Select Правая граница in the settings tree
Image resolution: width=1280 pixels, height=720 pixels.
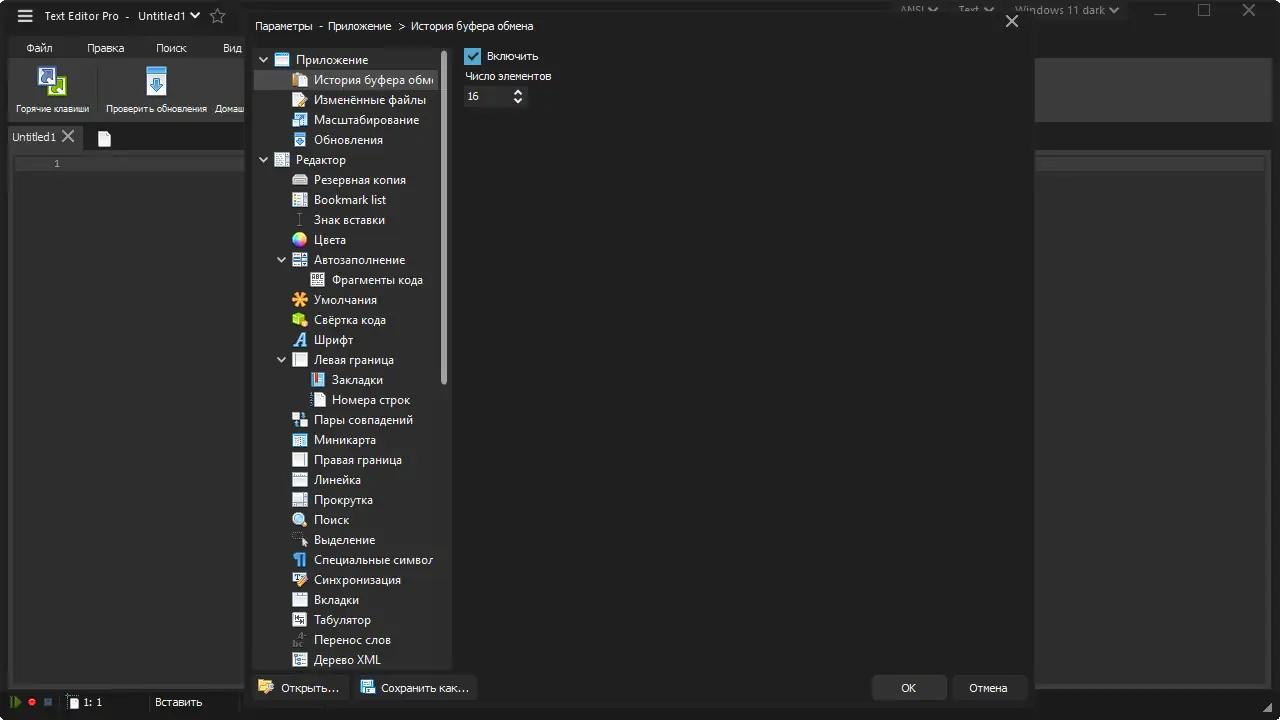tap(358, 460)
